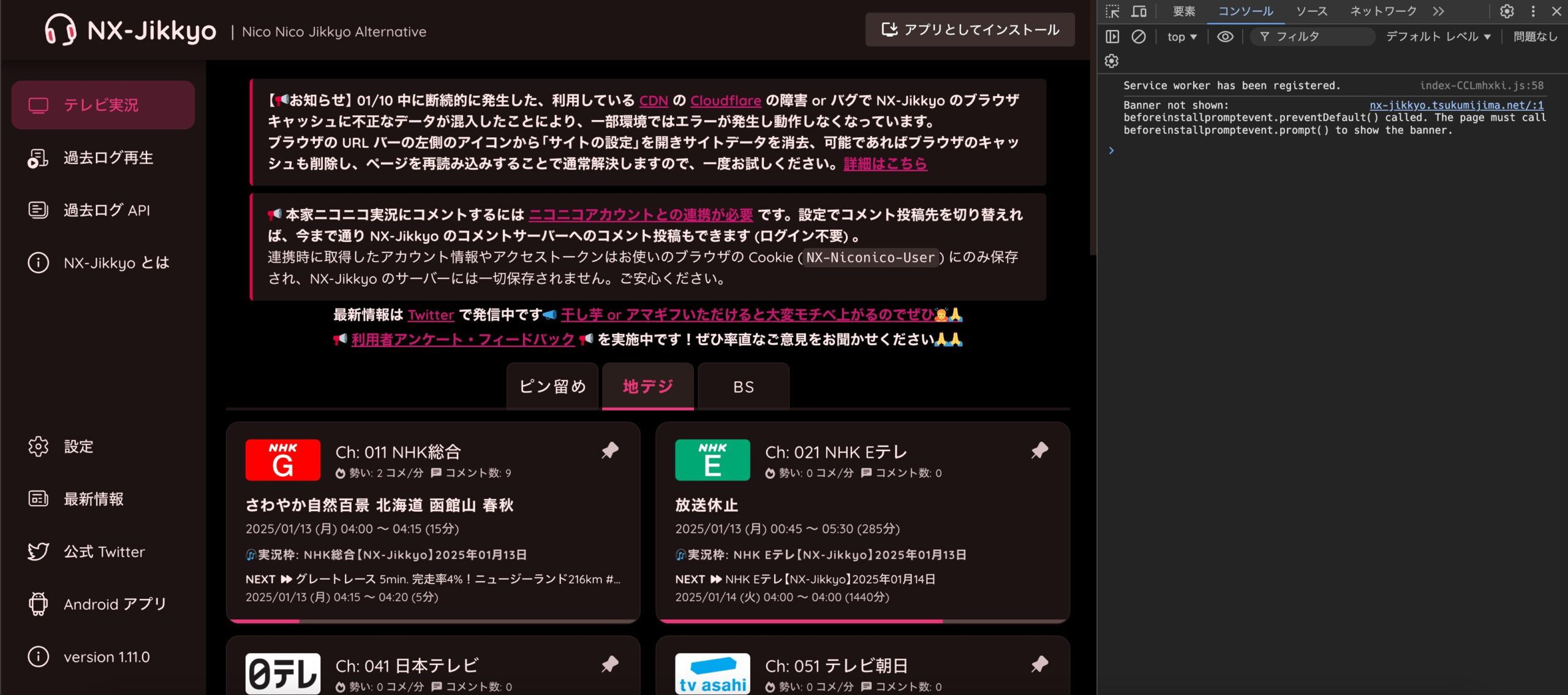Open NX-Jikkyo とは info page
Image resolution: width=1568 pixels, height=695 pixels.
pyautogui.click(x=103, y=263)
